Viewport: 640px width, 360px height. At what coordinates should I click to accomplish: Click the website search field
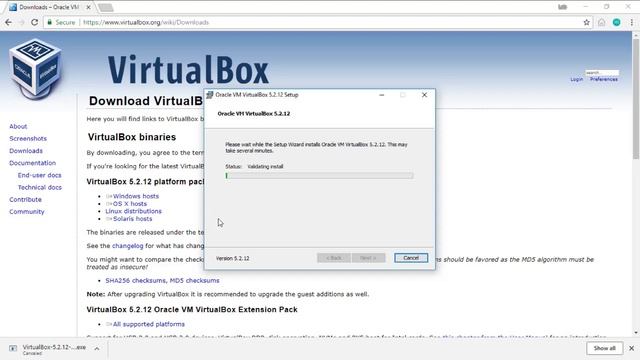point(602,73)
